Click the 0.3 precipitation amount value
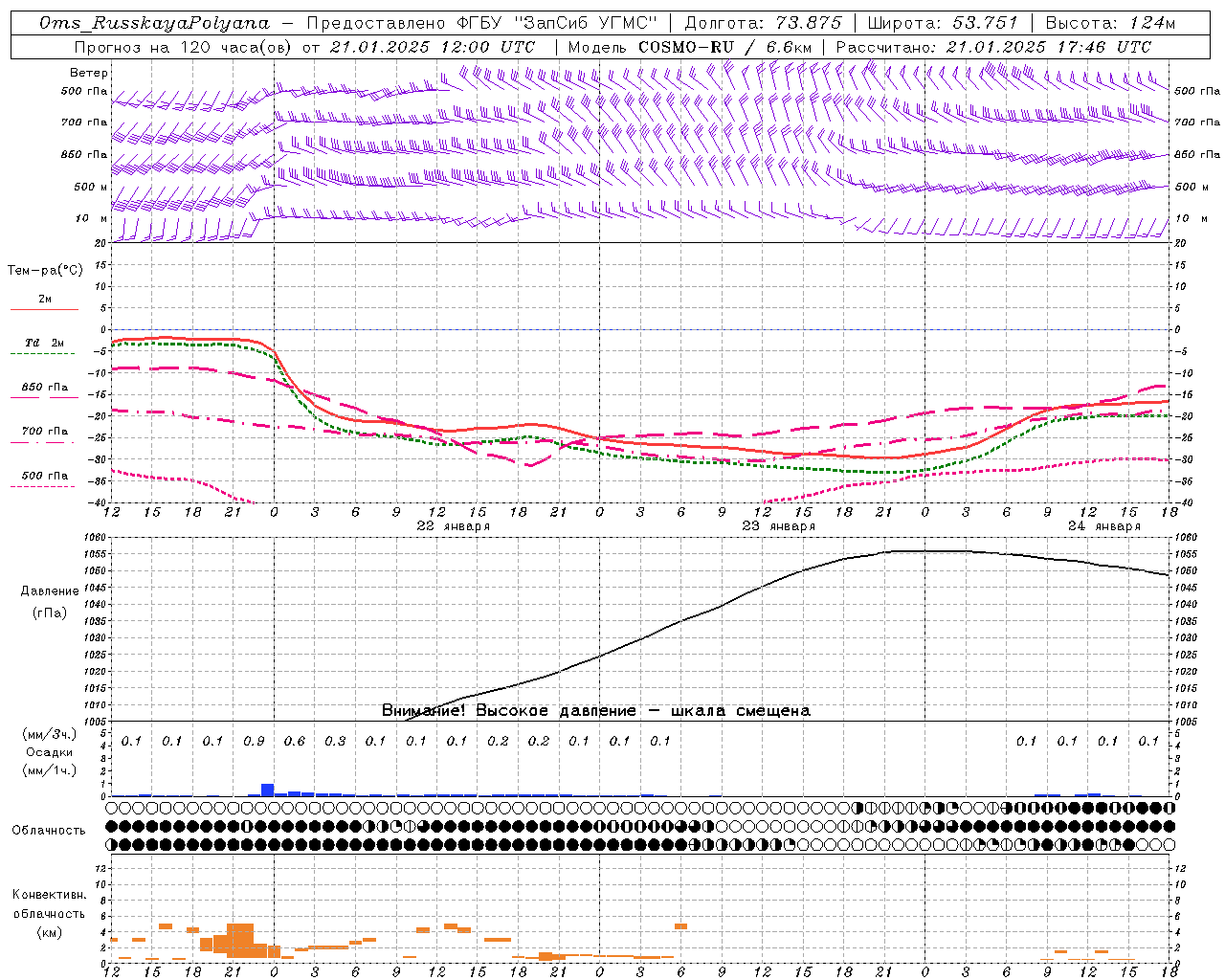The height and width of the screenshot is (980, 1225). pyautogui.click(x=335, y=741)
